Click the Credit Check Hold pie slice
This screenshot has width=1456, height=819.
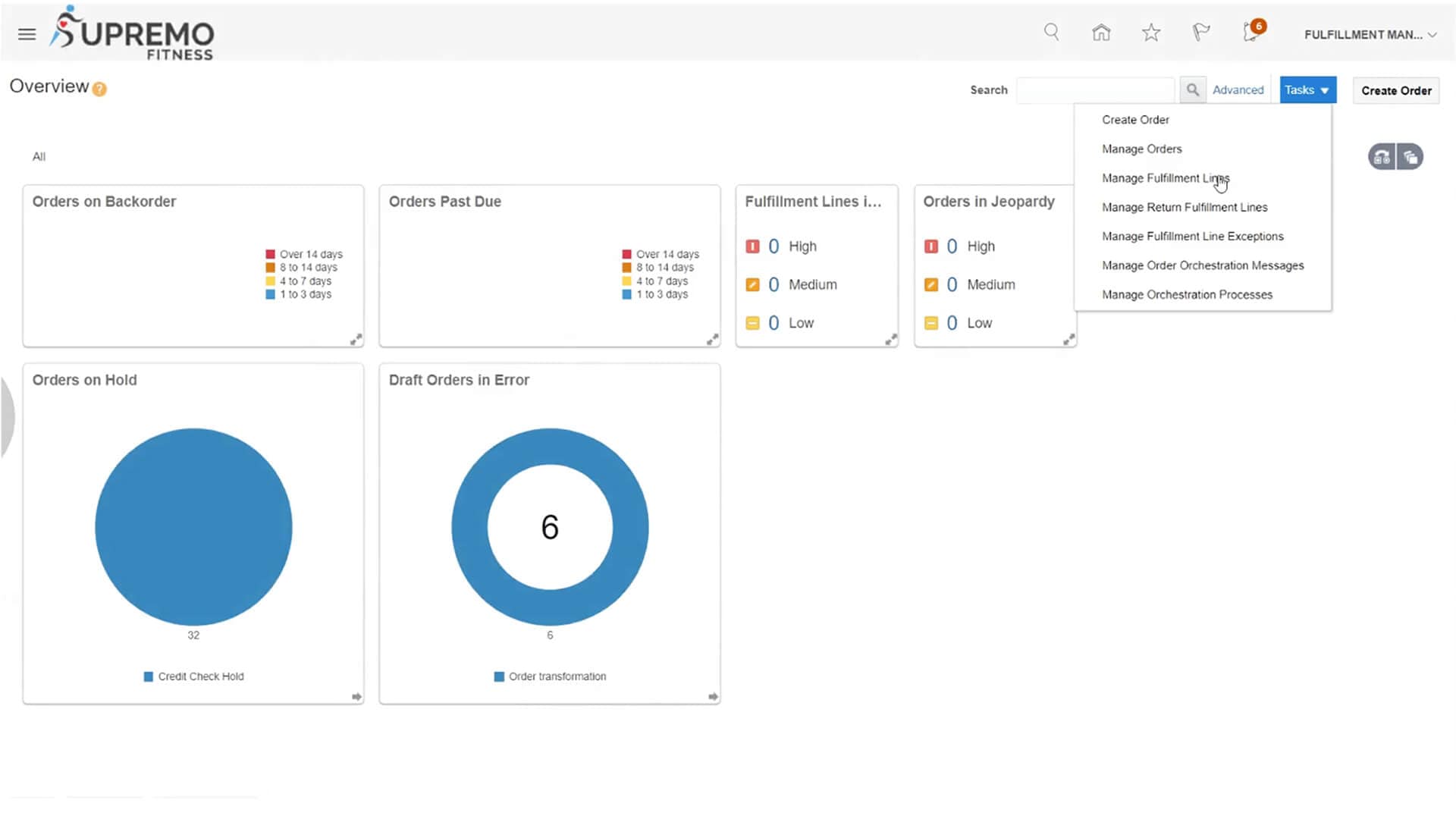point(193,527)
